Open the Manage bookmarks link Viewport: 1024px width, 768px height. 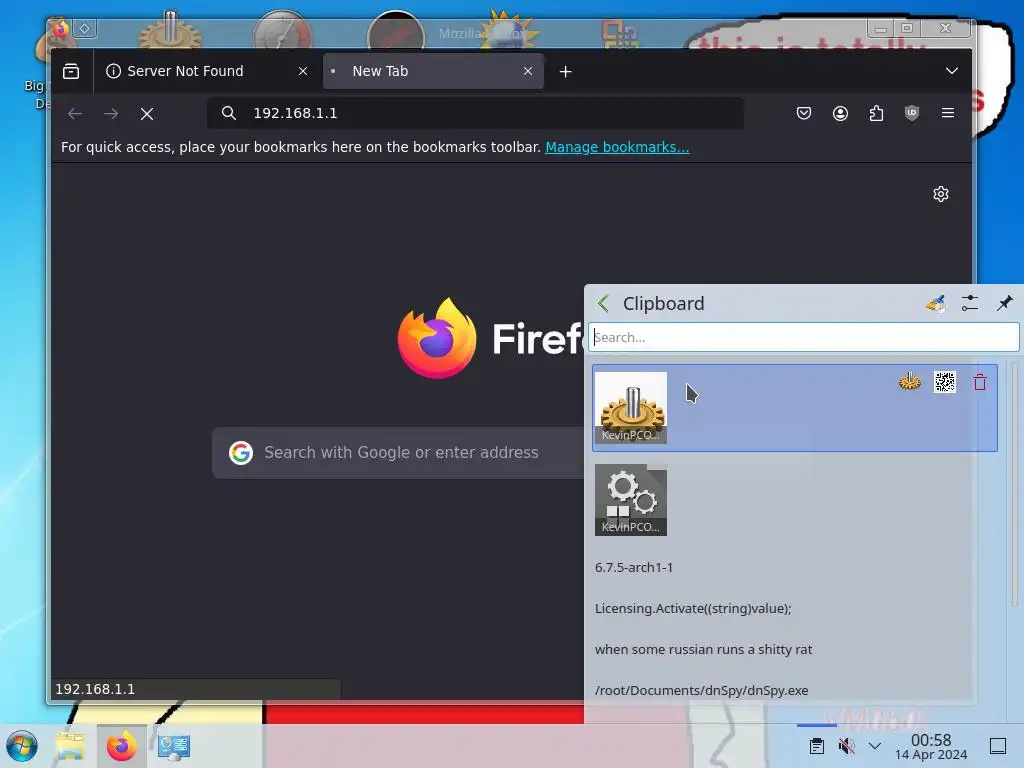(x=617, y=147)
